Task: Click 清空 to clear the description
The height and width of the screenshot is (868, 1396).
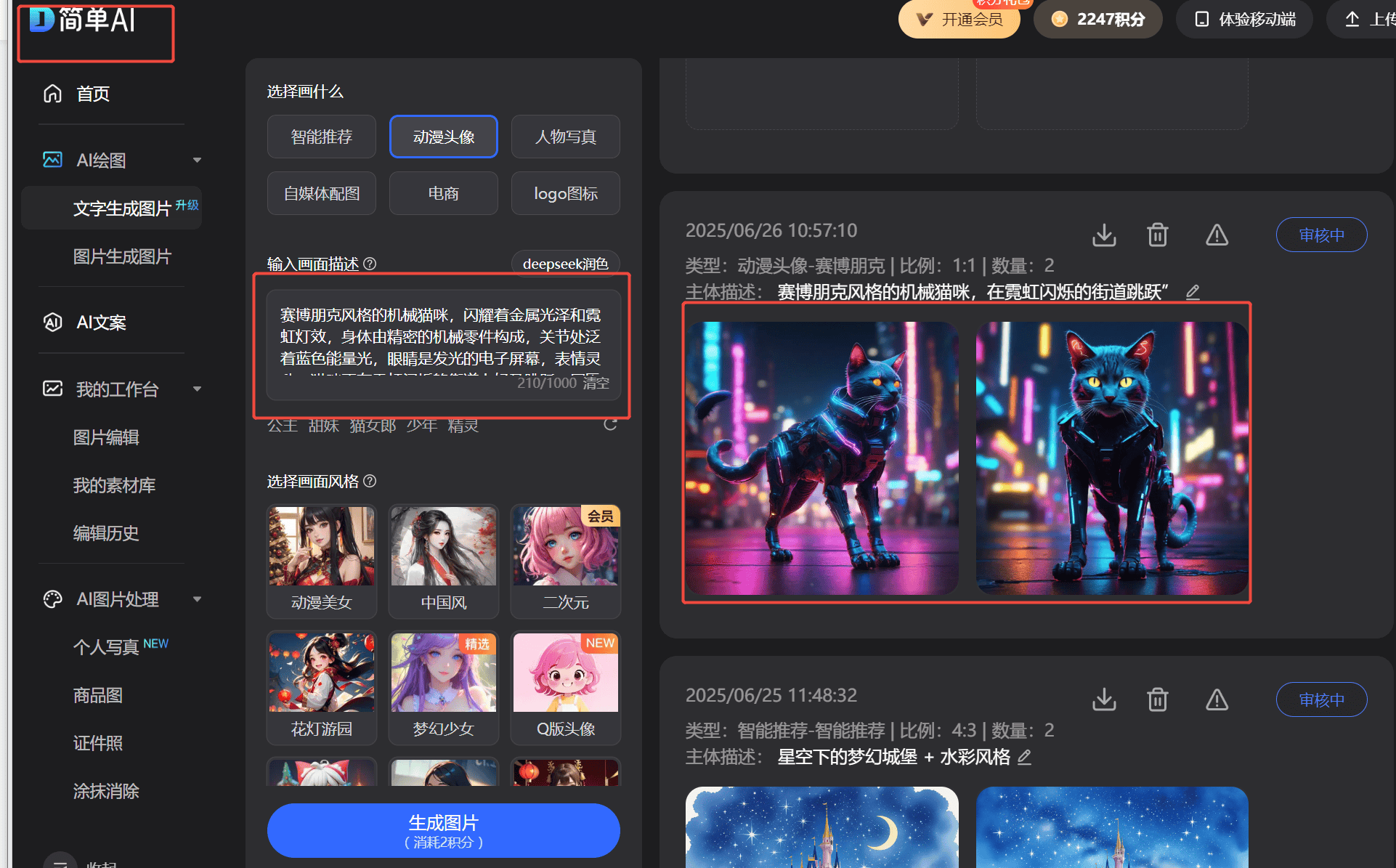Action: (596, 383)
